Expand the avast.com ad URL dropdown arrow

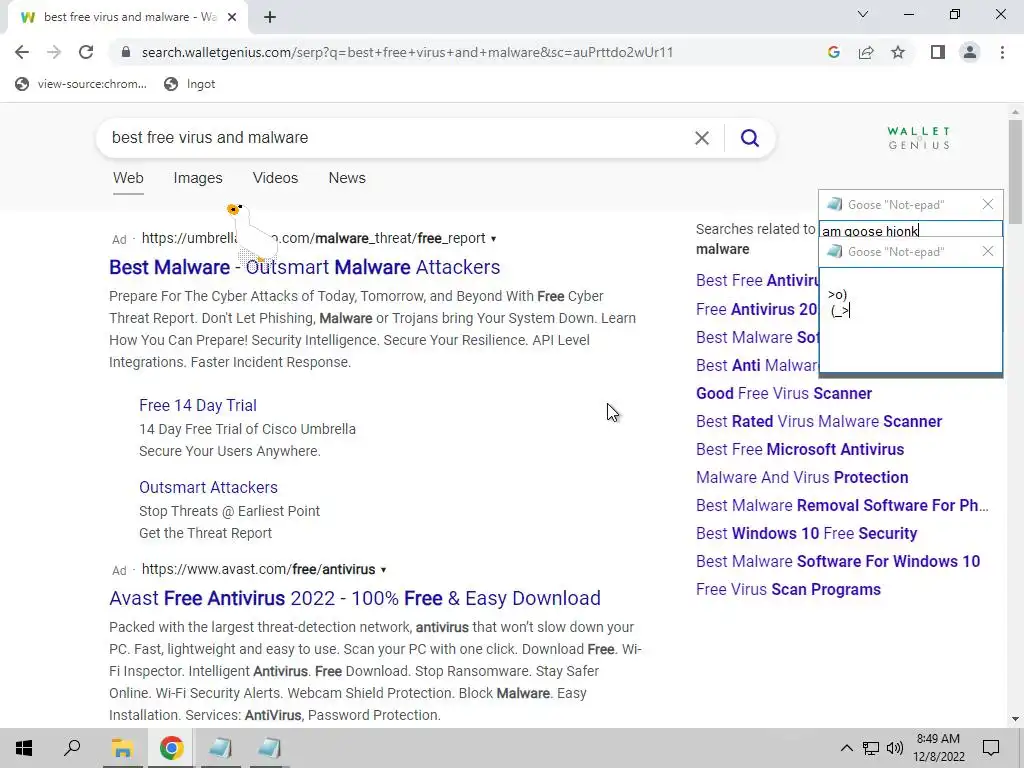383,570
